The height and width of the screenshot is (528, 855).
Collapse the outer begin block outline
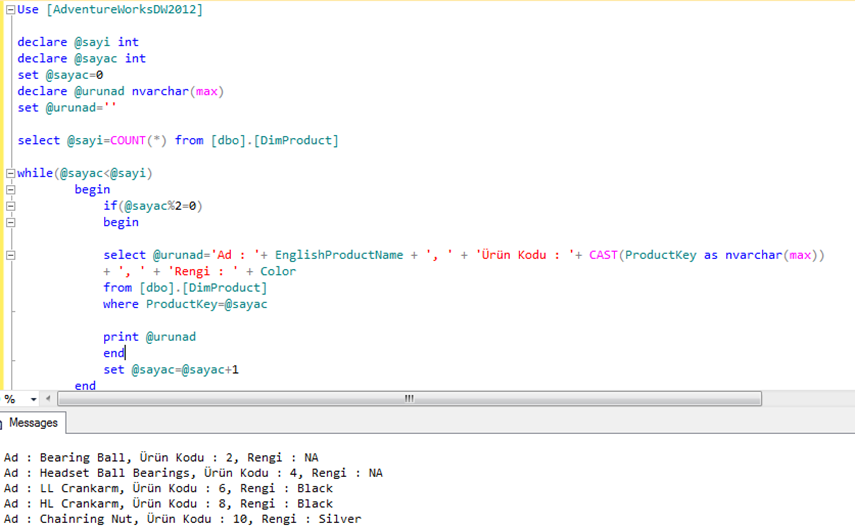click(x=10, y=190)
